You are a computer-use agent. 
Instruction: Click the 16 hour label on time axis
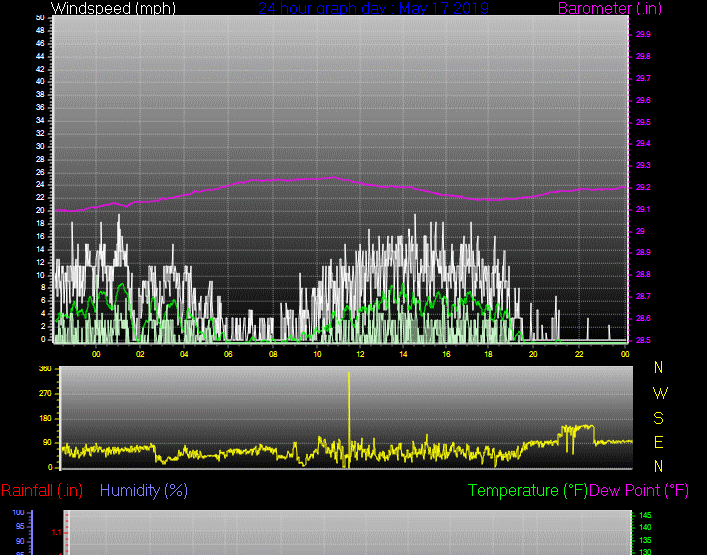tap(446, 354)
